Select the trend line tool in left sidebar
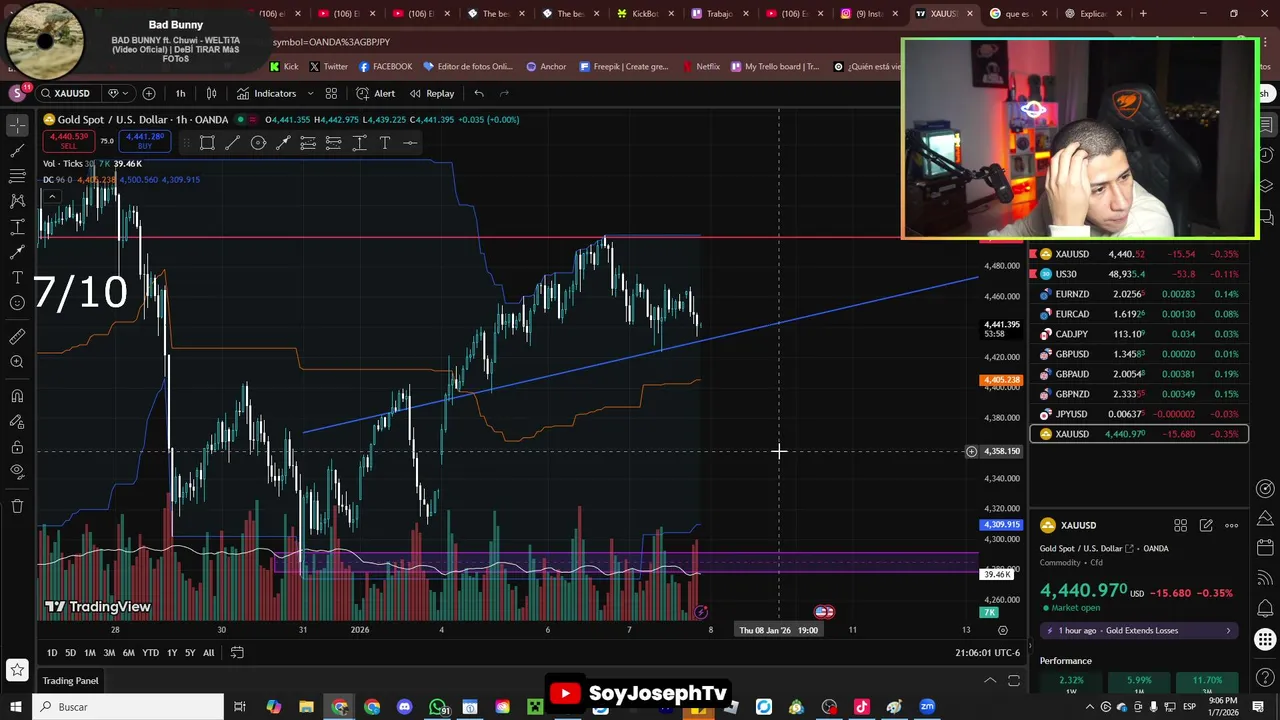The width and height of the screenshot is (1280, 720). (x=17, y=151)
